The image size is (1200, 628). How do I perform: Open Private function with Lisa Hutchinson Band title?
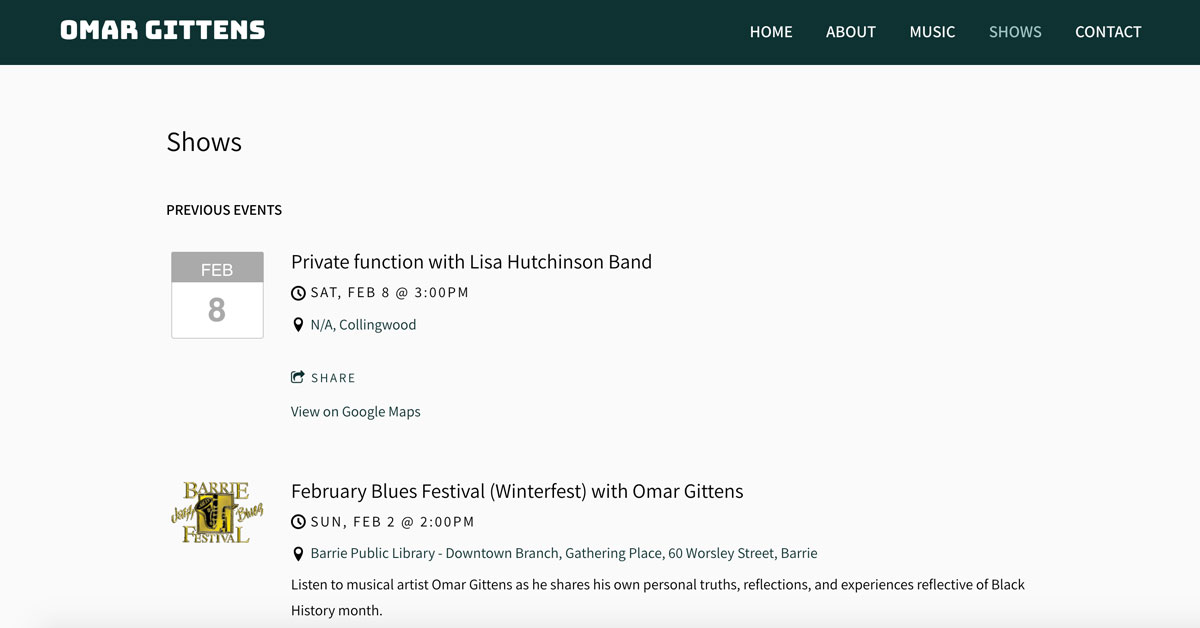[471, 262]
